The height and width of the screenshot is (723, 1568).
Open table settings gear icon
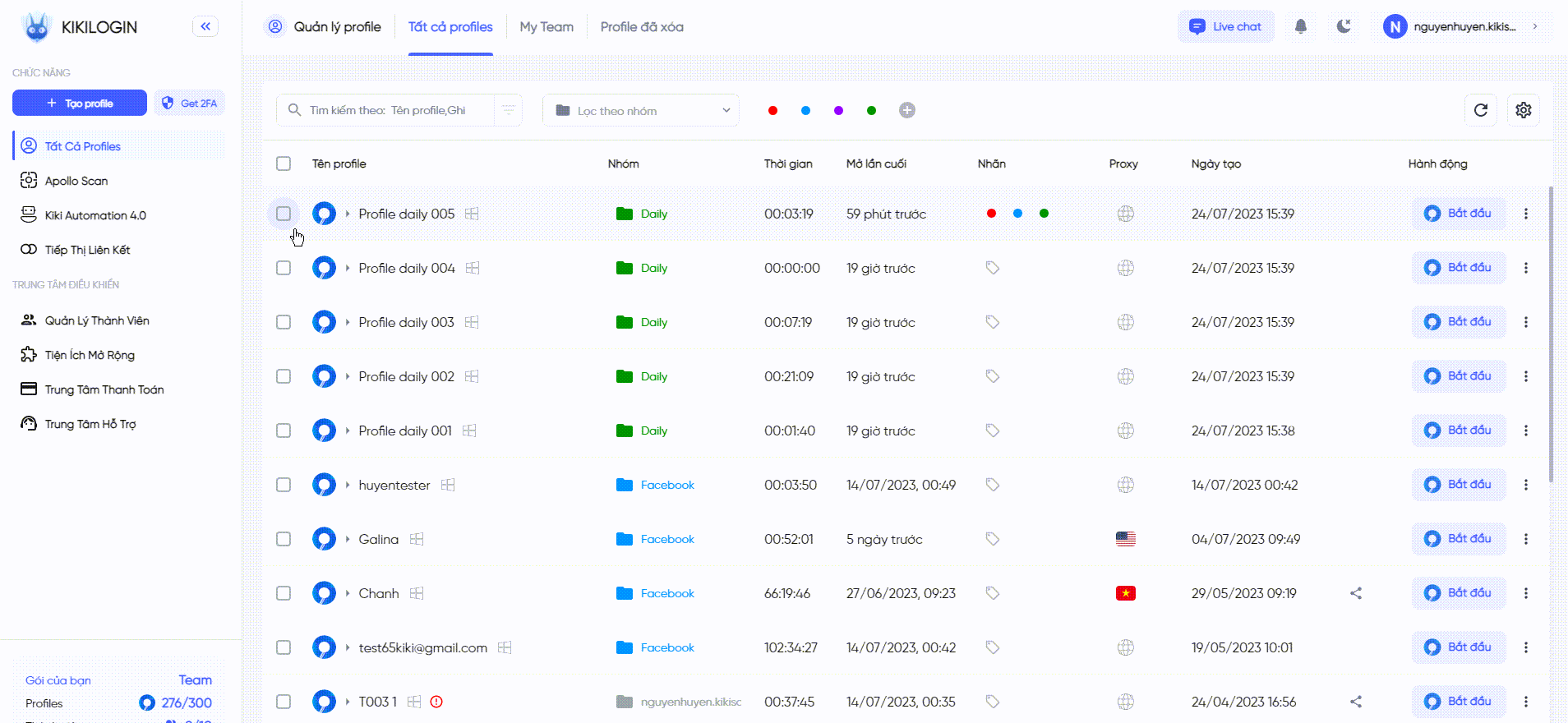pos(1523,110)
